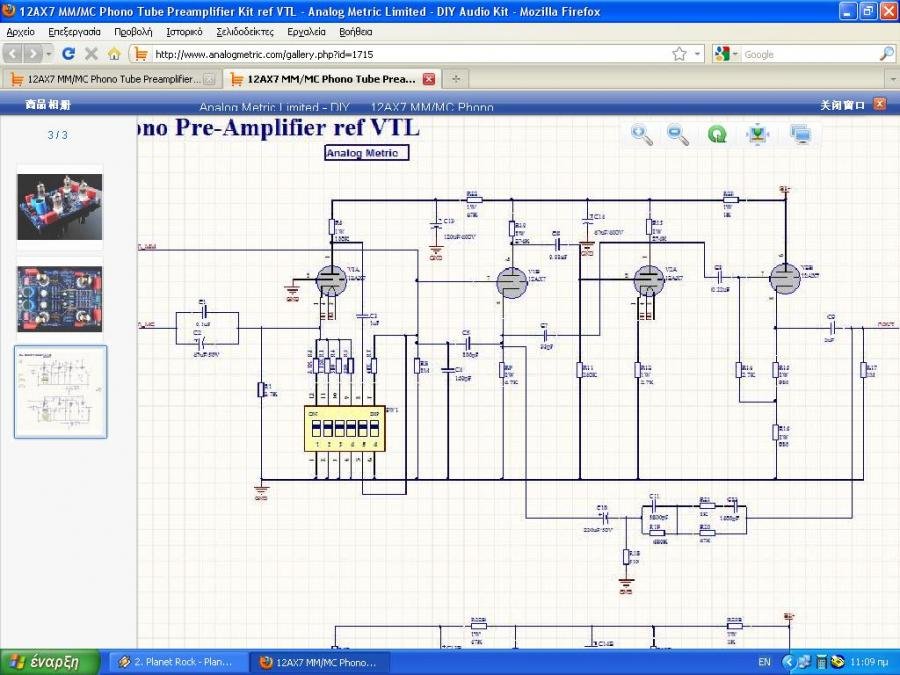This screenshot has width=900, height=675.
Task: Close the first background tab
Action: click(210, 79)
